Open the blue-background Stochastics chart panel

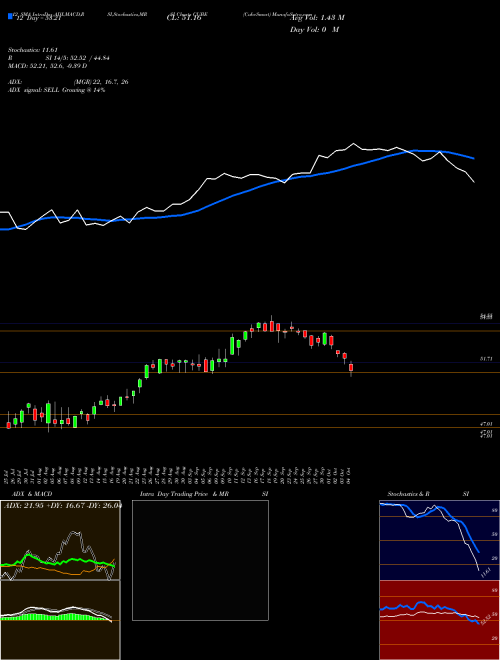(439, 540)
